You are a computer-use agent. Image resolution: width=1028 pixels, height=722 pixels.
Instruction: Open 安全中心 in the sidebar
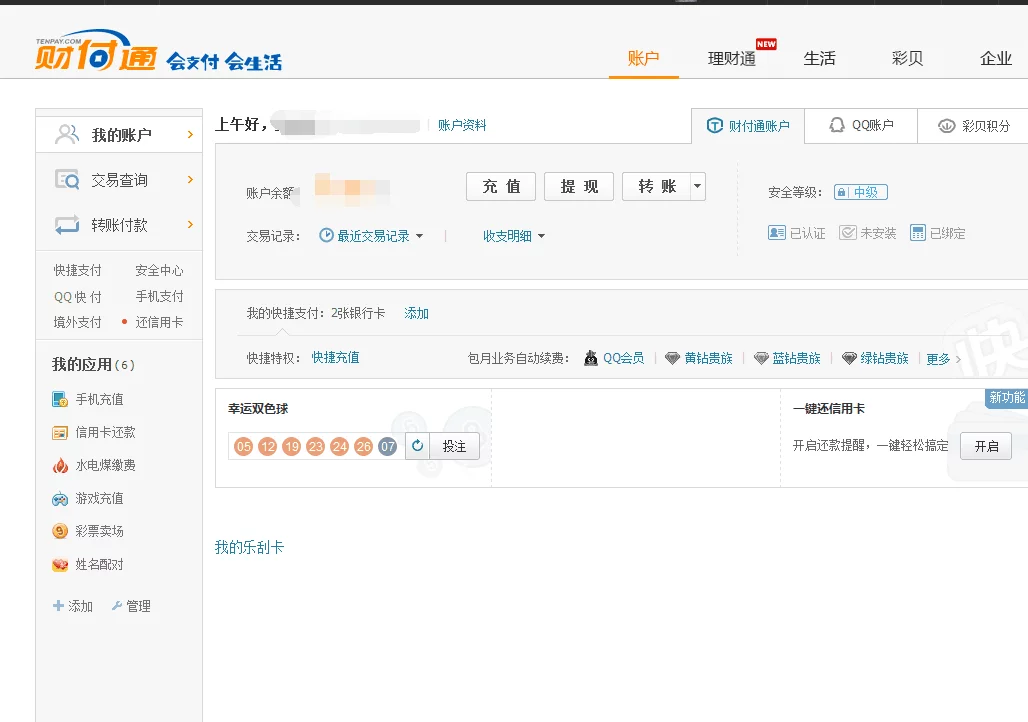pyautogui.click(x=159, y=270)
